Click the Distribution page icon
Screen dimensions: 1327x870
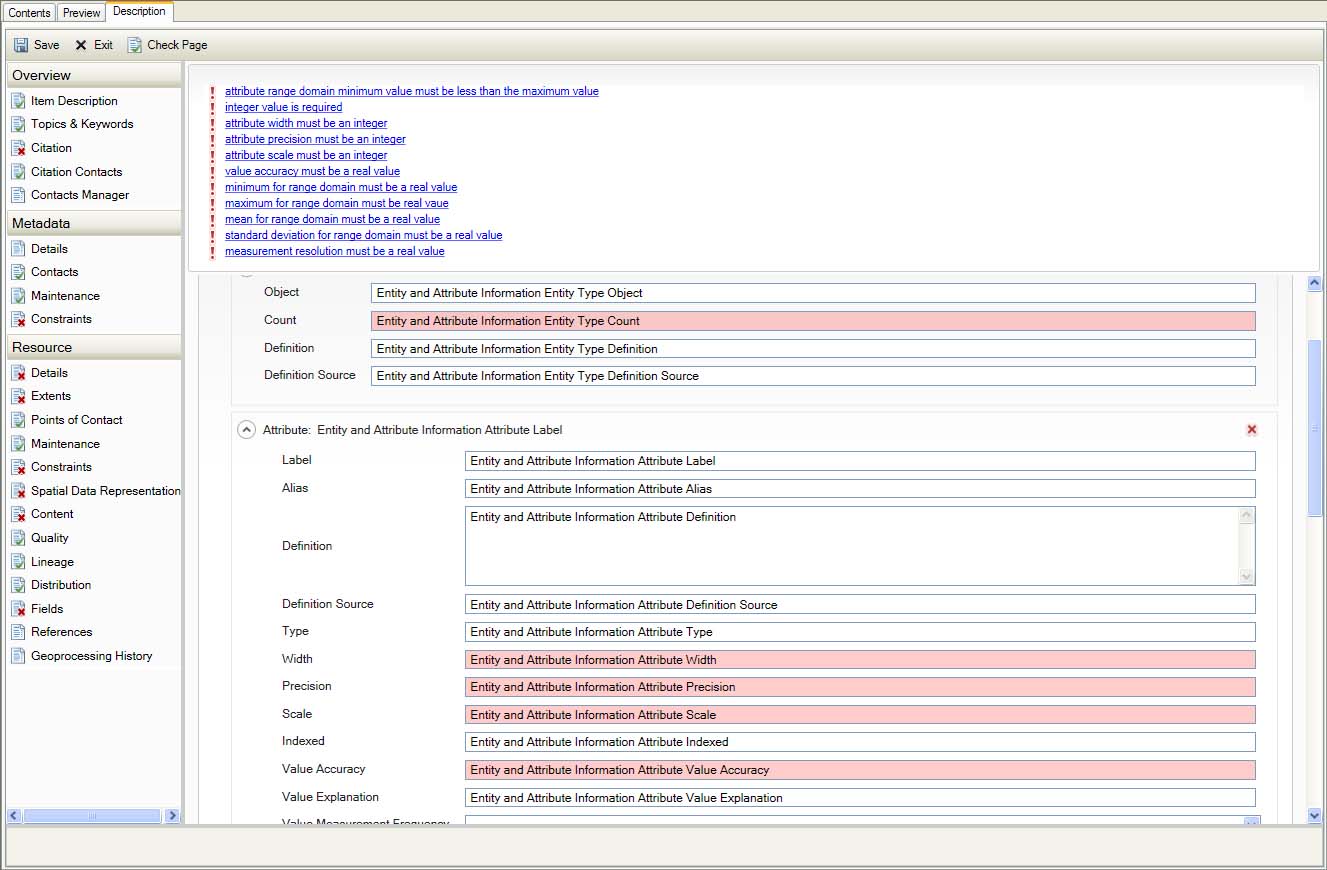[x=18, y=585]
